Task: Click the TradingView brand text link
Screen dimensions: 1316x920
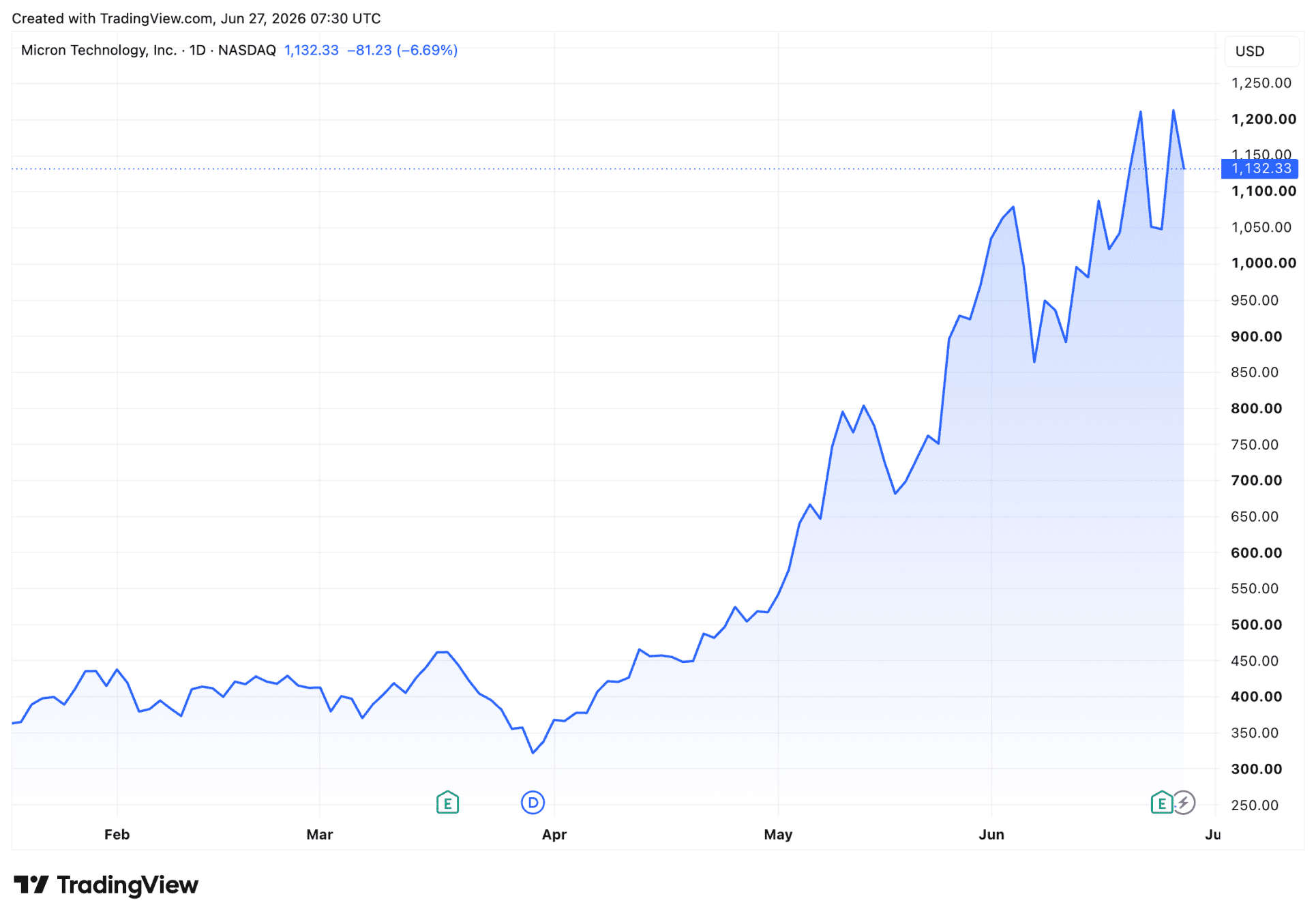Action: (x=128, y=885)
